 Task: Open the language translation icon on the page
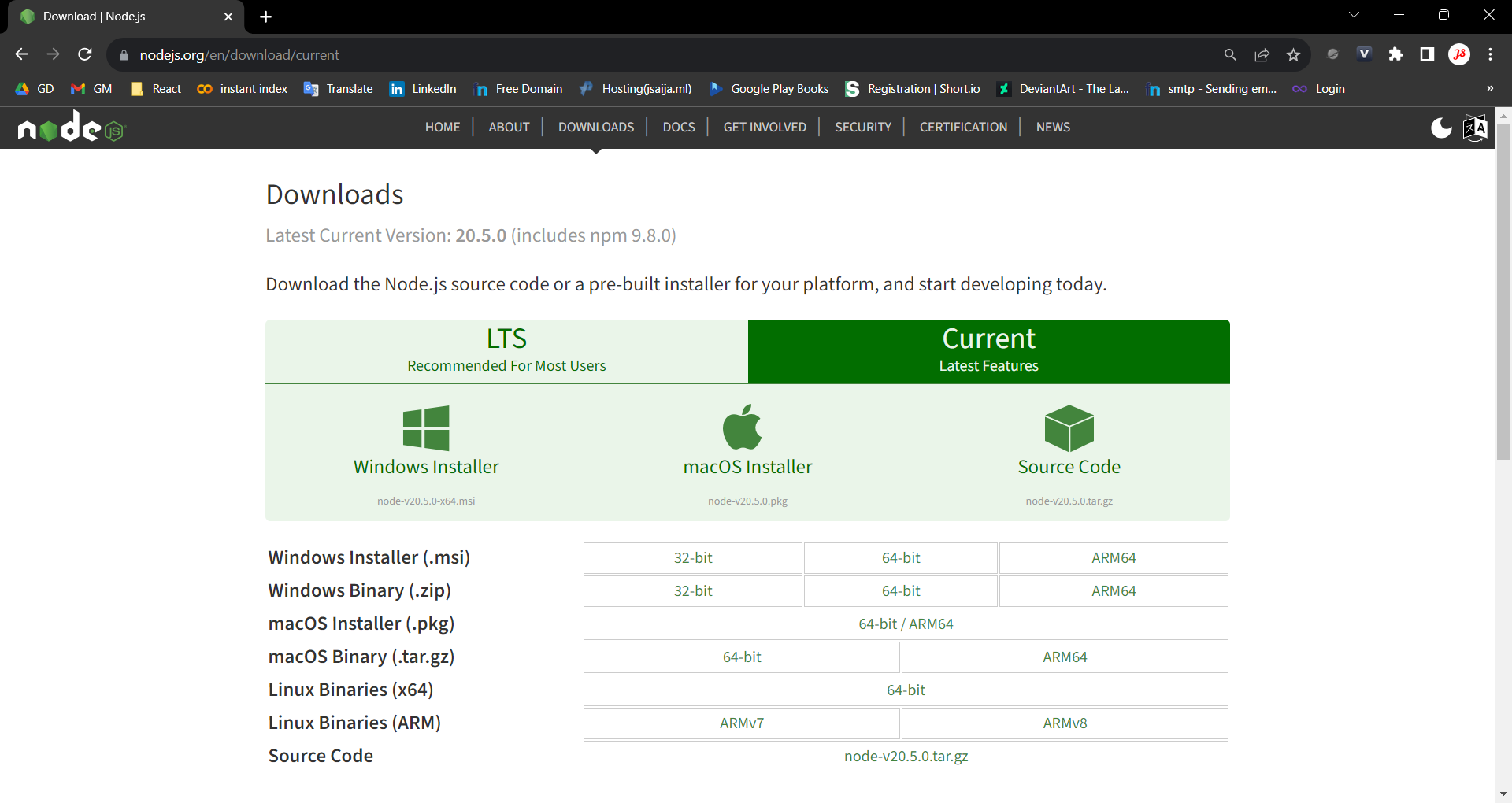(1475, 128)
